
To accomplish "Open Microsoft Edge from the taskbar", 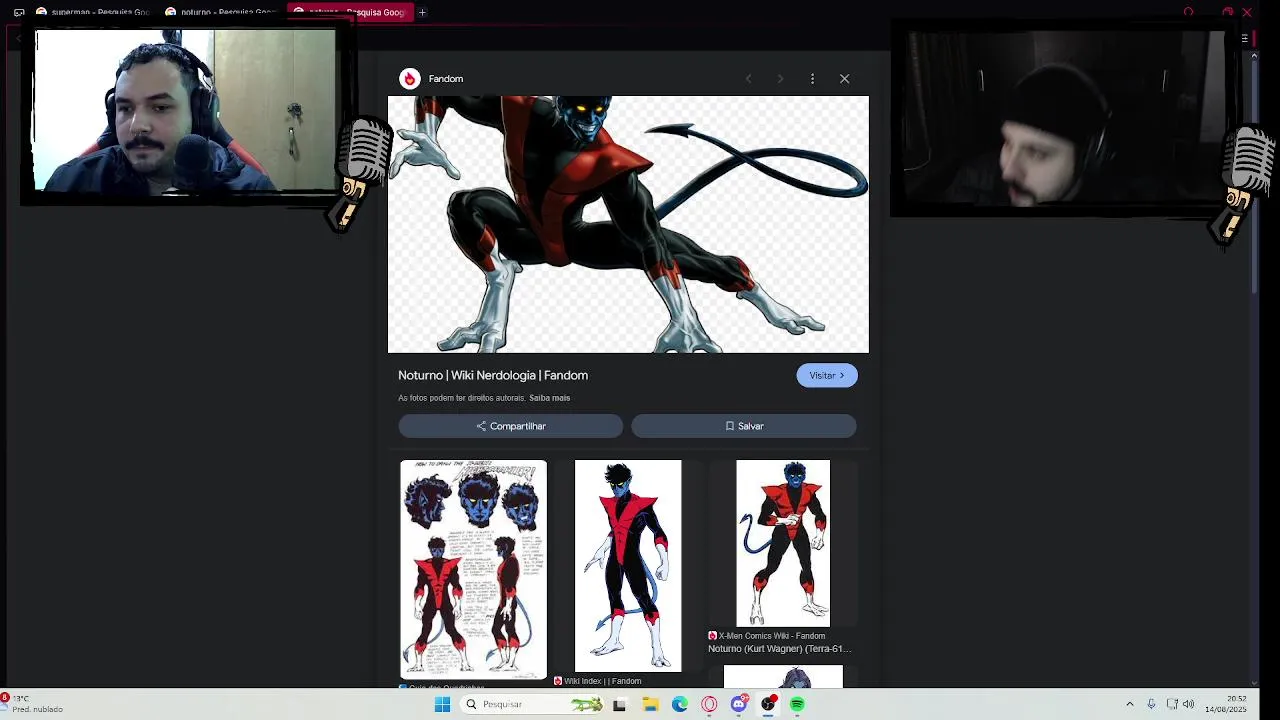I will [680, 704].
